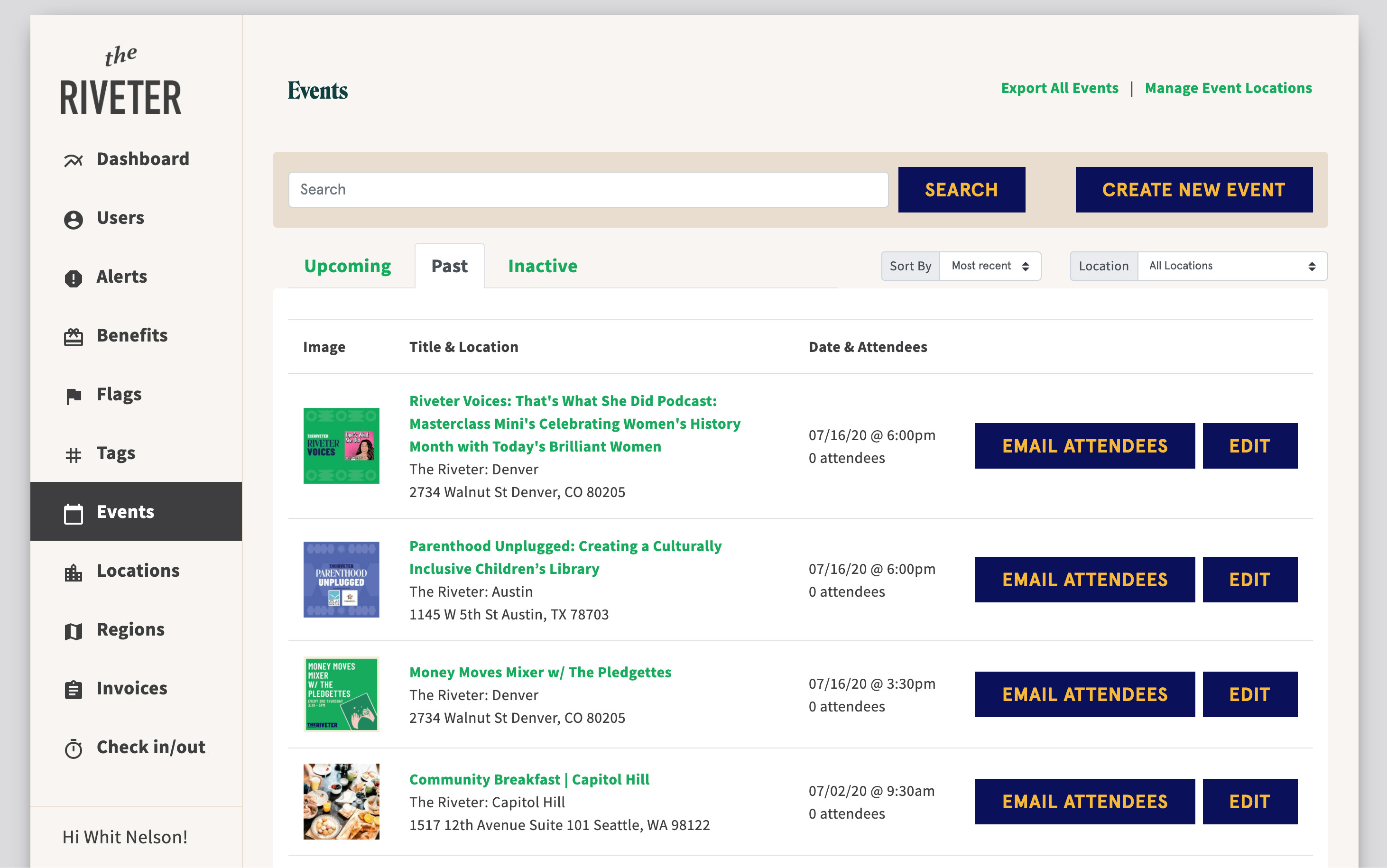The image size is (1387, 868).
Task: Click the Locations building icon
Action: (74, 570)
